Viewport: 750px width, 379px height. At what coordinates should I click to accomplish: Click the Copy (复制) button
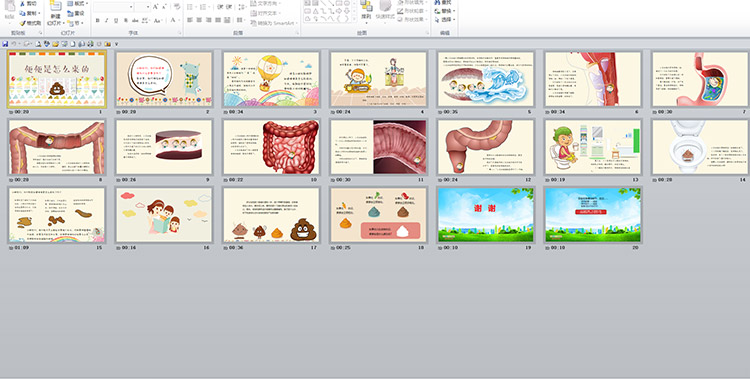coord(31,13)
